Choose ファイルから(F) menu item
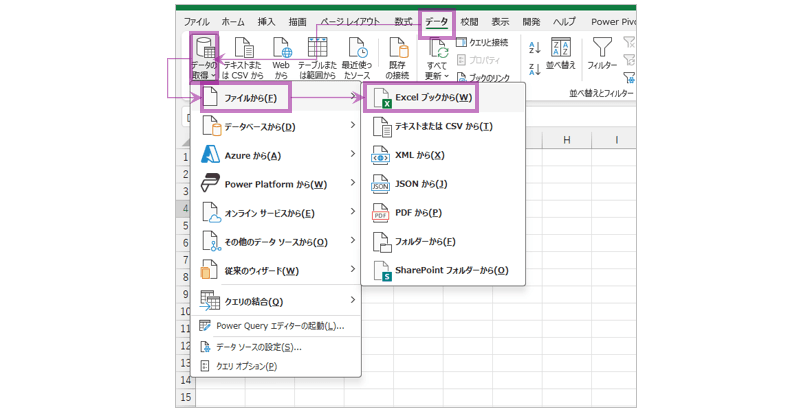 pos(276,97)
